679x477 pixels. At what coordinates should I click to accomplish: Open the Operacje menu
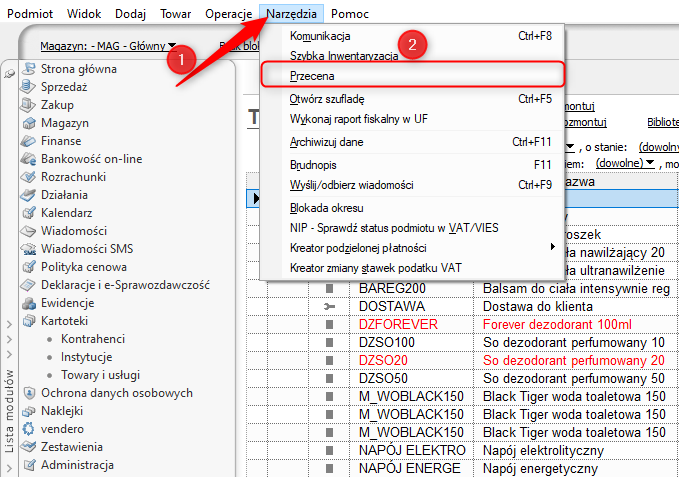click(x=227, y=14)
